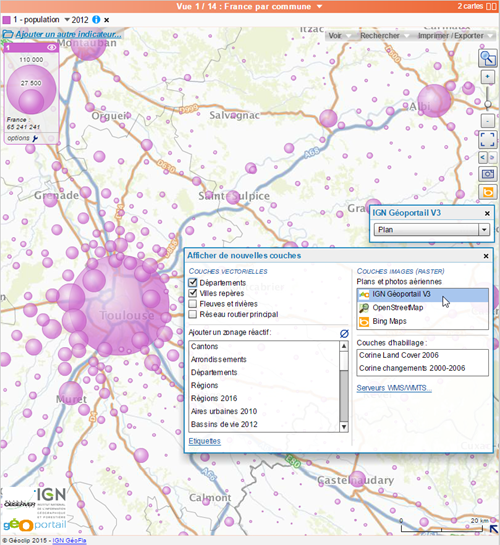Open info icon next to 2012
This screenshot has width=500, height=545.
tap(96, 20)
